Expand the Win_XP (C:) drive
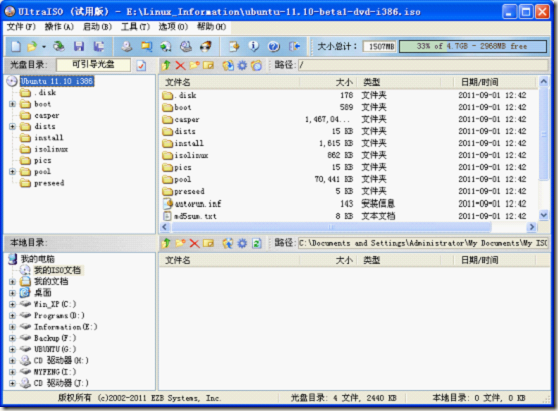558x411 pixels. coord(12,304)
